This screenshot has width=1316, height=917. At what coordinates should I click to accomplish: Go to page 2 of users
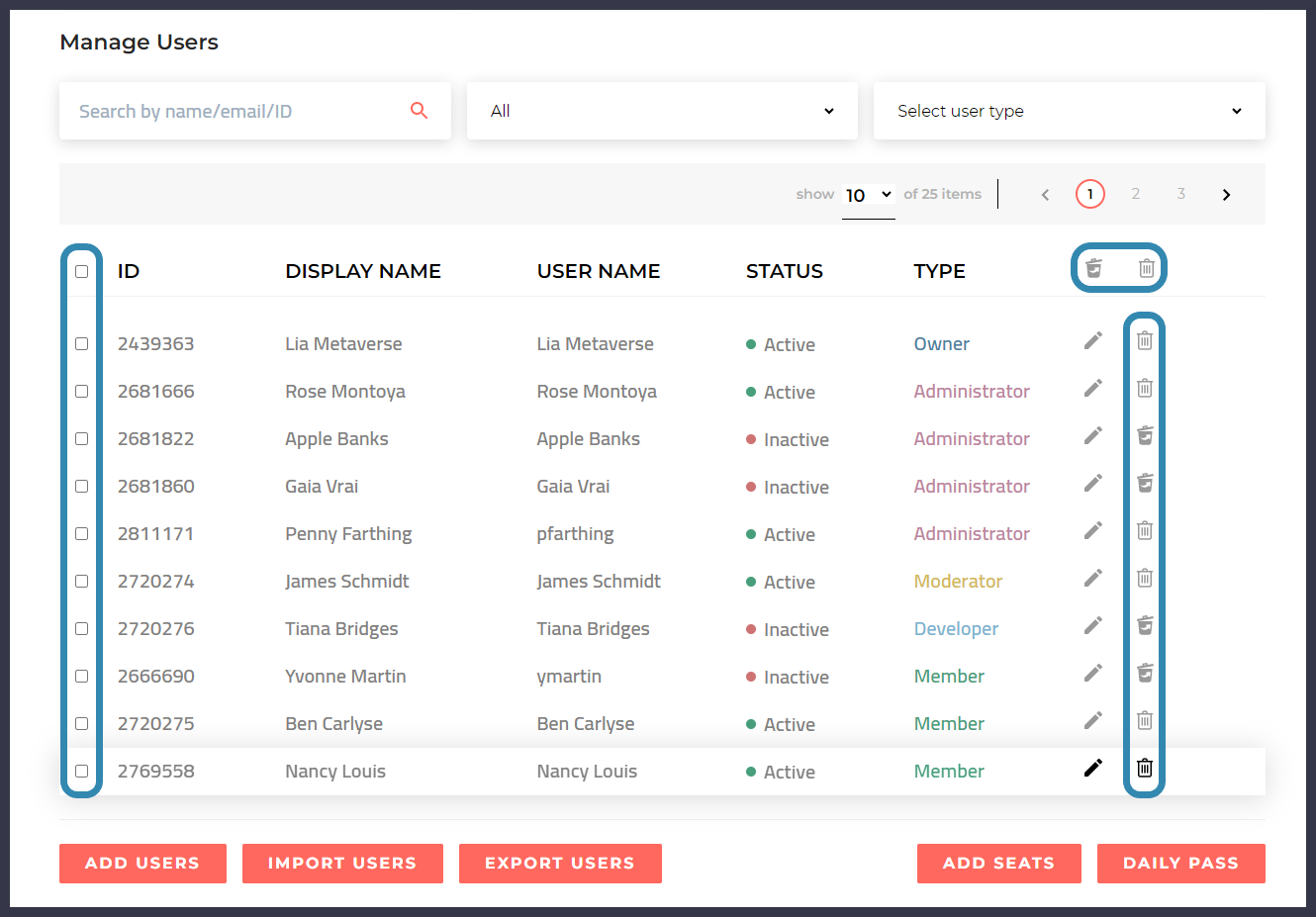pos(1135,194)
